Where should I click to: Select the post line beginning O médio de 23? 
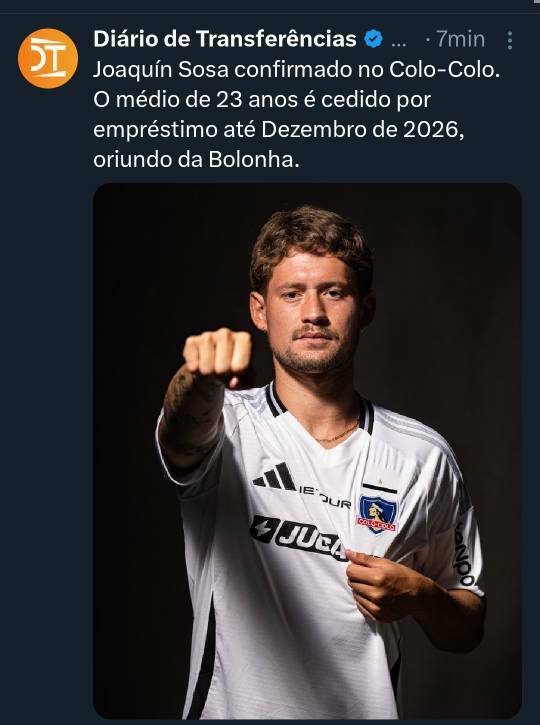point(262,100)
